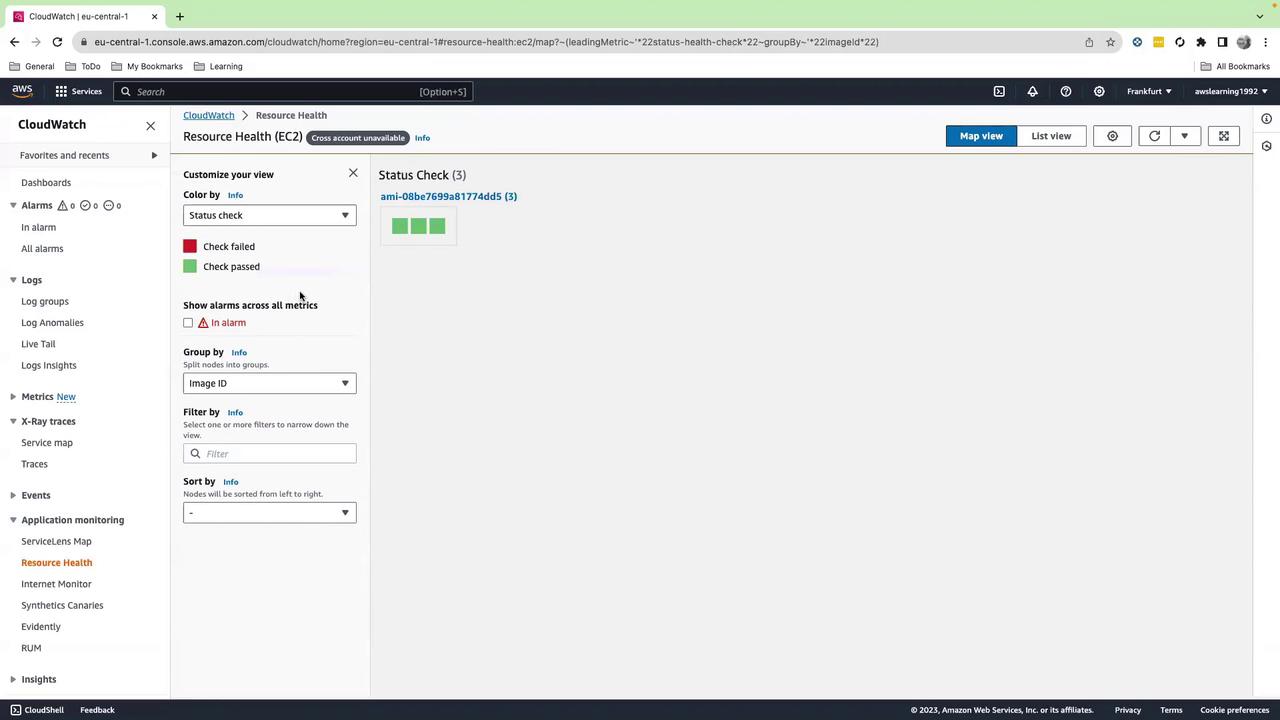The height and width of the screenshot is (720, 1280).
Task: Open the ami-08be7699a81774dd5 group link
Action: click(x=449, y=196)
